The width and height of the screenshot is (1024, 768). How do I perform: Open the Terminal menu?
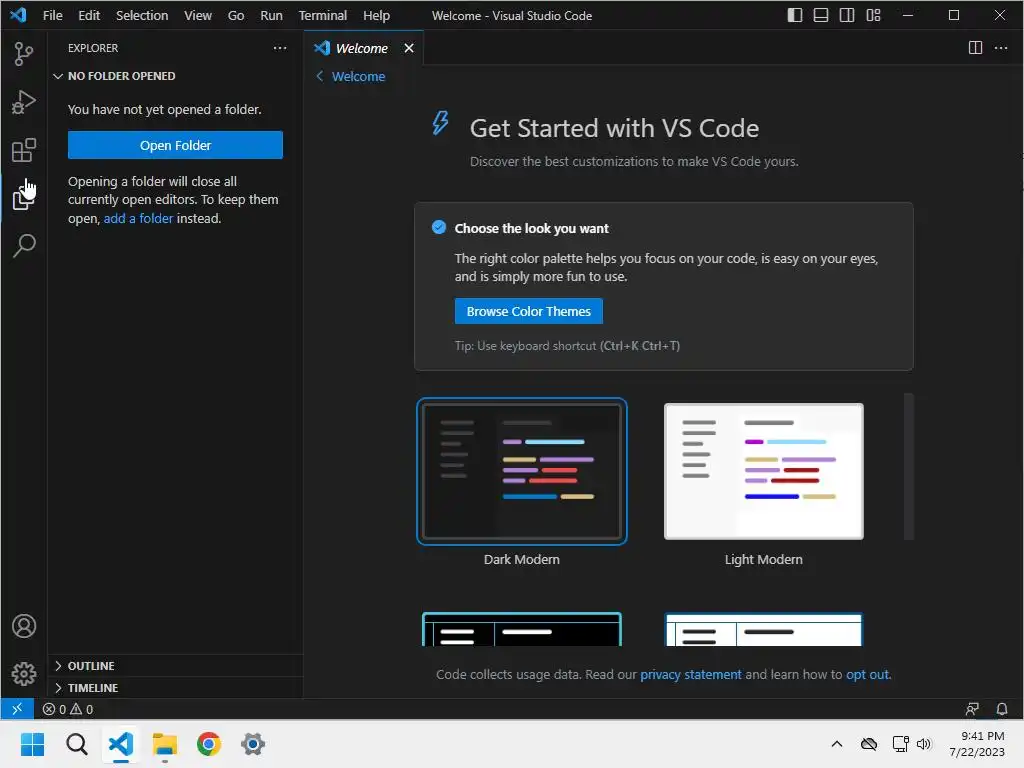tap(323, 15)
